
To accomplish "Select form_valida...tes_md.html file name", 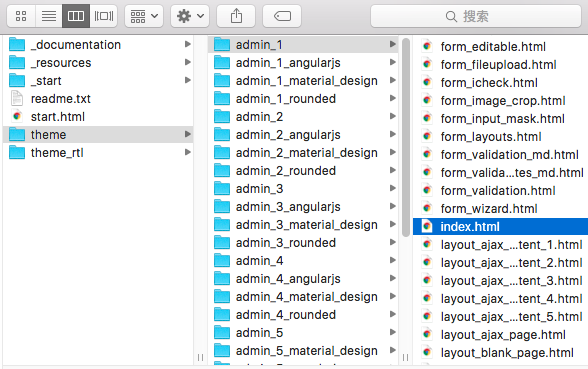I will (x=512, y=173).
